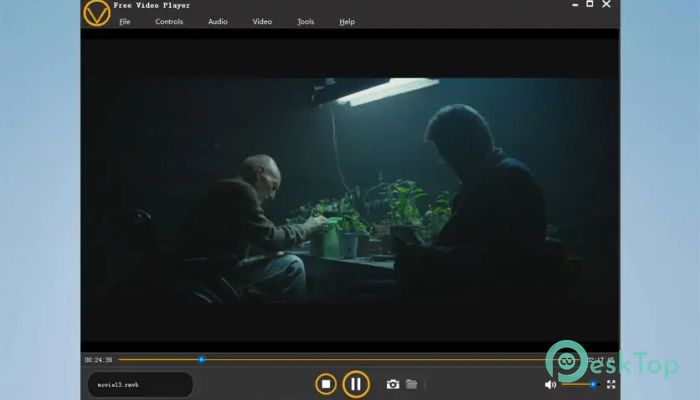Image resolution: width=700 pixels, height=400 pixels.
Task: Pause the playing video
Action: point(356,384)
